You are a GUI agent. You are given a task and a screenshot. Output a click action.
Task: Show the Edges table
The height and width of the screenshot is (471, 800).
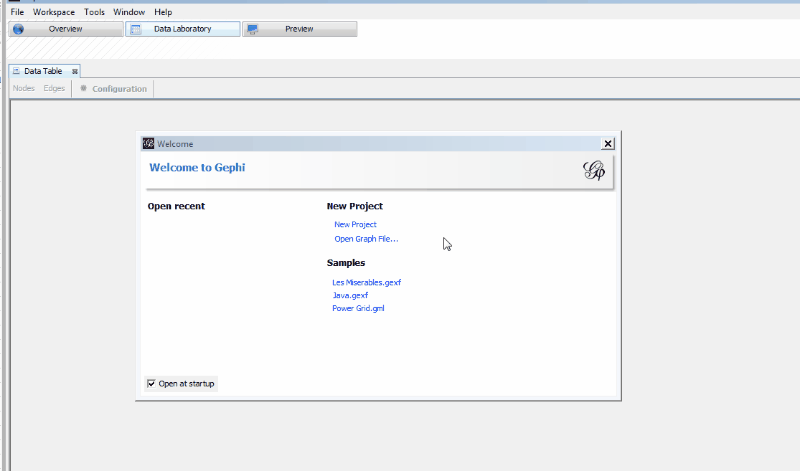click(x=54, y=88)
